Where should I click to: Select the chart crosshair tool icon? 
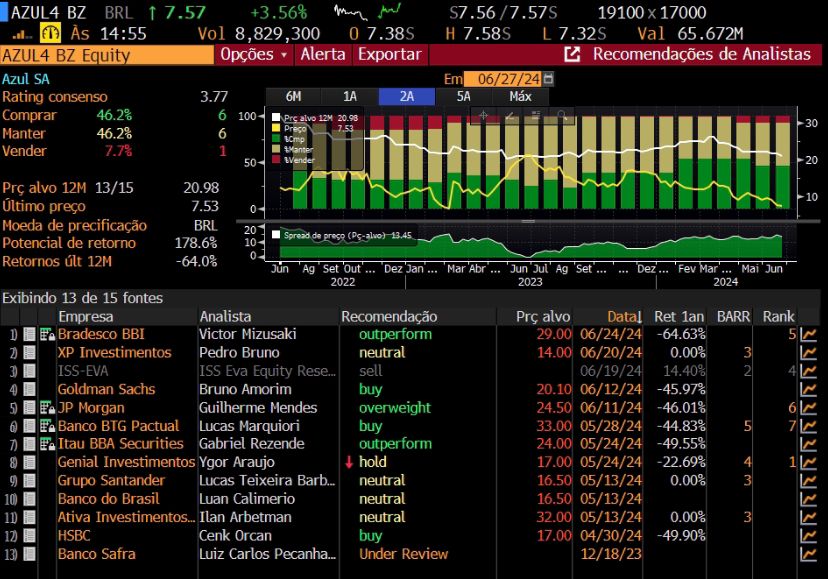pos(484,115)
